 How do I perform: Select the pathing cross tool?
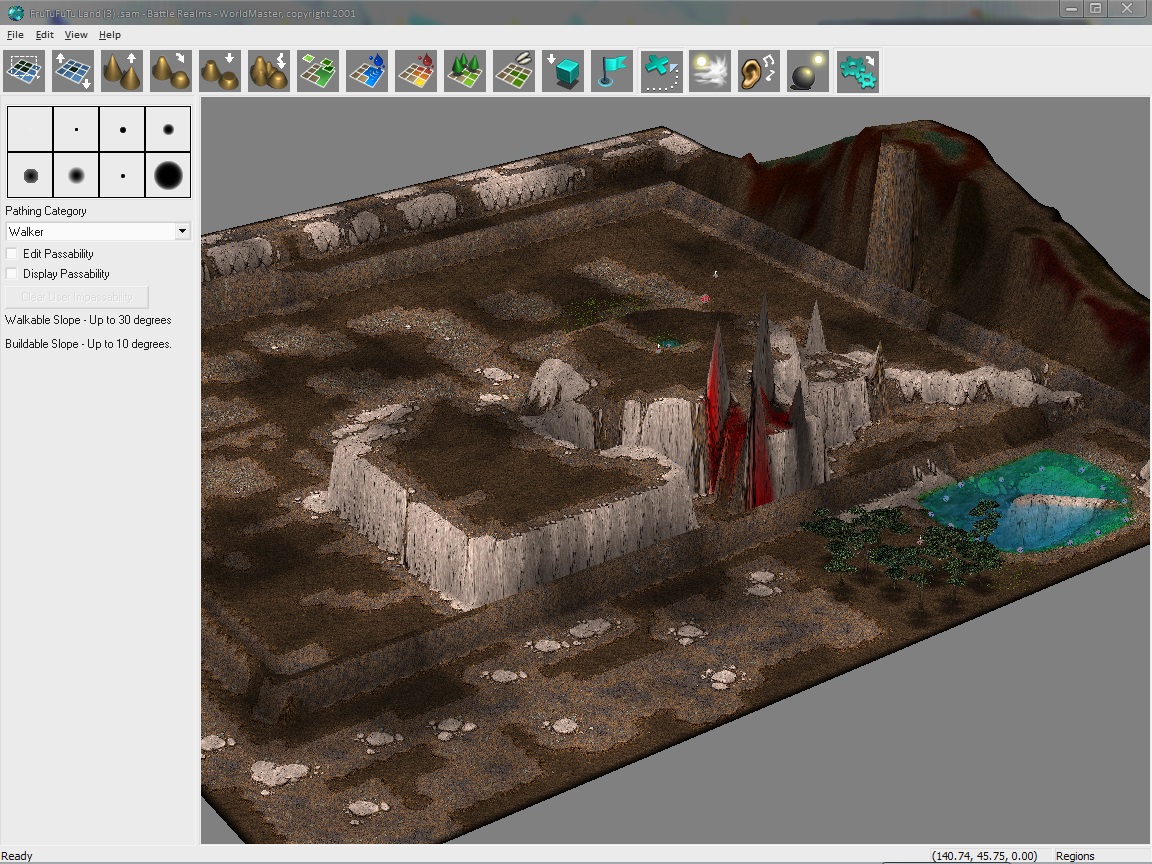661,71
